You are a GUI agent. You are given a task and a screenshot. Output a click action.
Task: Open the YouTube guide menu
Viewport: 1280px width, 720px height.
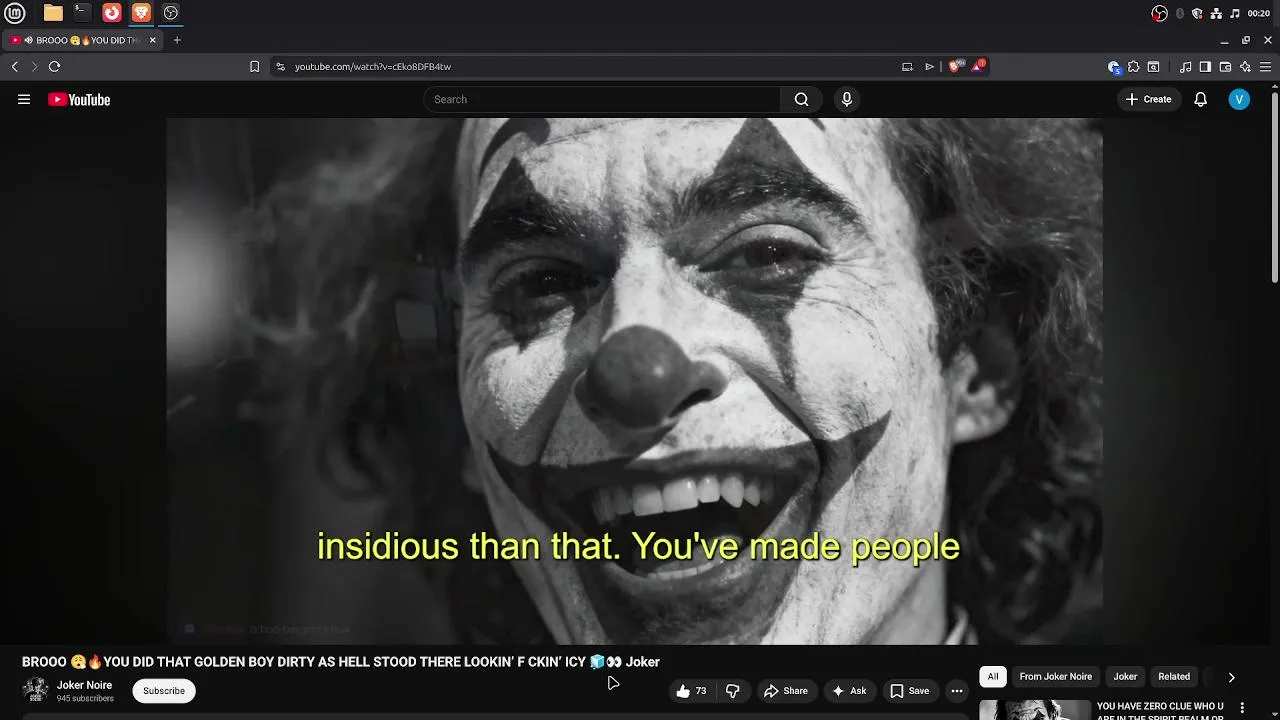tap(24, 99)
